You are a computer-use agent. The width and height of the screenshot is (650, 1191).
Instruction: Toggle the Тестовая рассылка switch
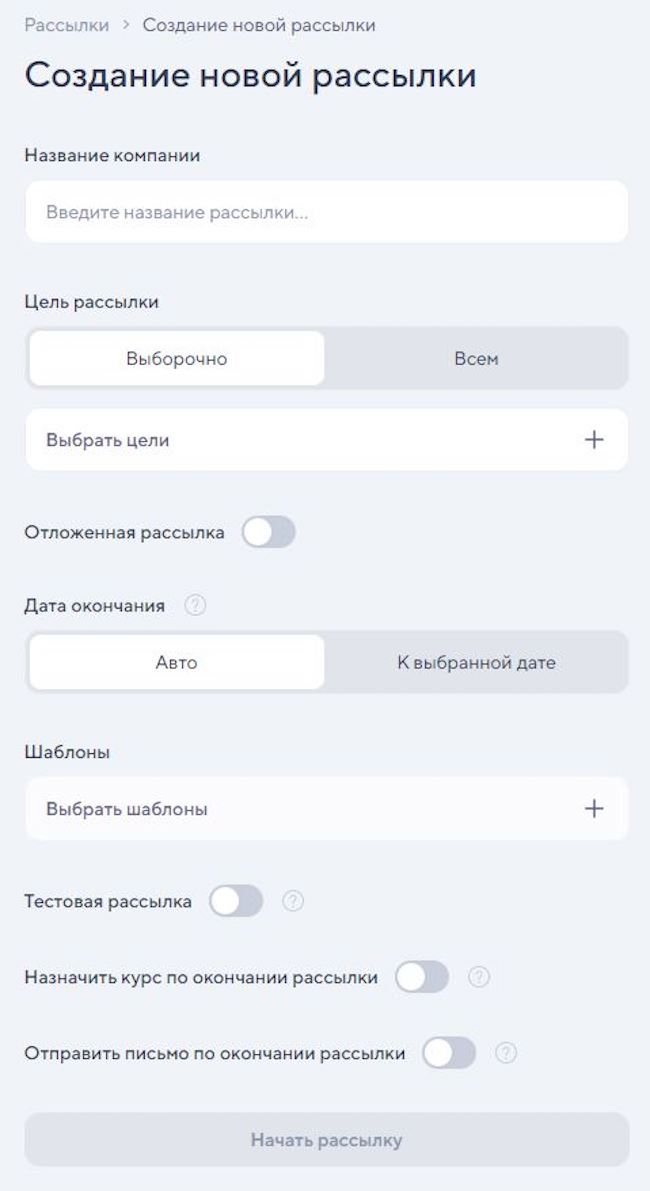point(236,901)
